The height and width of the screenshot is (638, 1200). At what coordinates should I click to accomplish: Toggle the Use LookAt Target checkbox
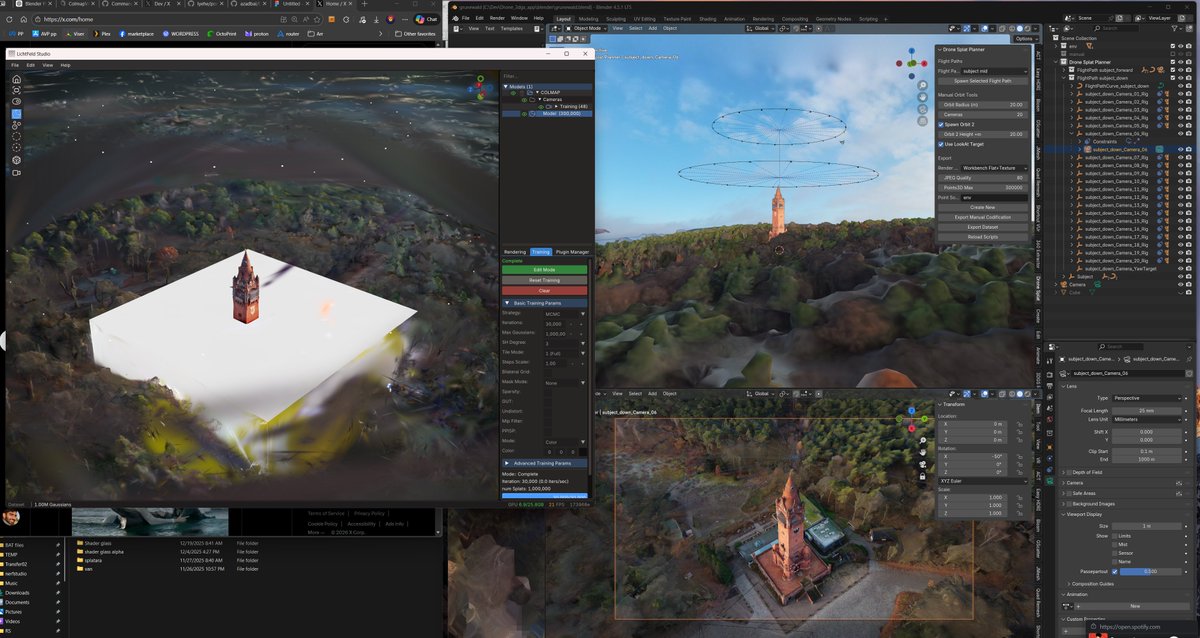click(x=940, y=144)
